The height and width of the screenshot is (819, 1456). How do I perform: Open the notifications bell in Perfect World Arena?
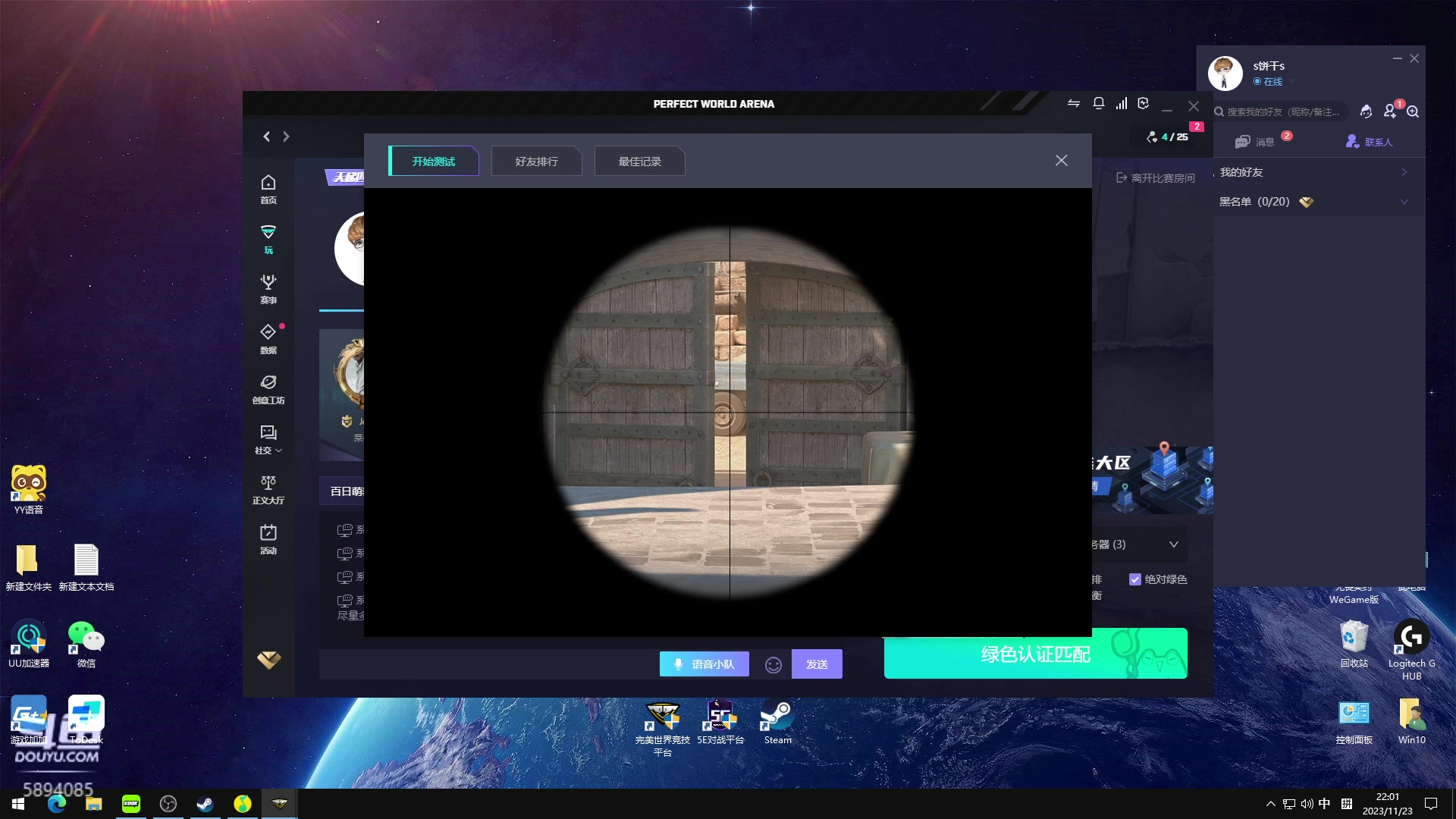click(x=1098, y=103)
